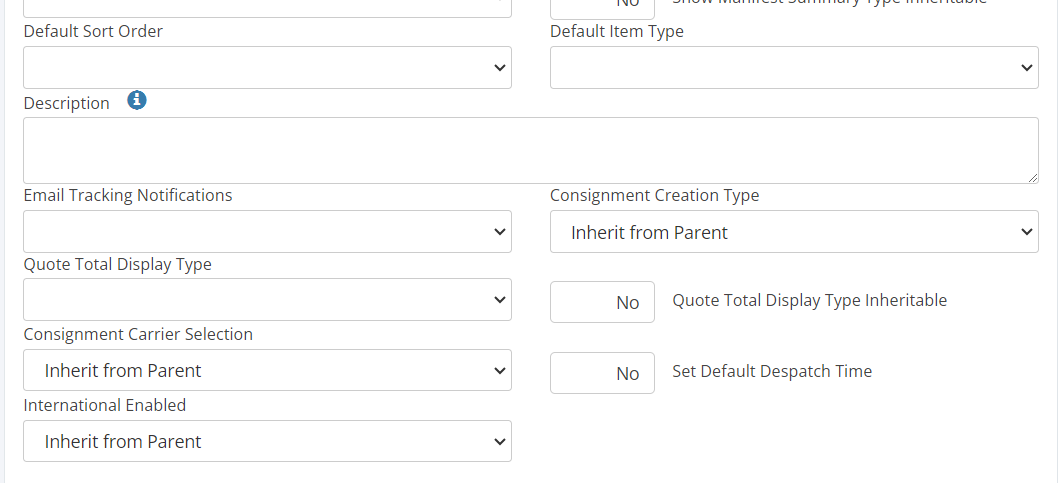The height and width of the screenshot is (483, 1059).
Task: Click the Set Default Despatch Time label
Action: point(772,371)
